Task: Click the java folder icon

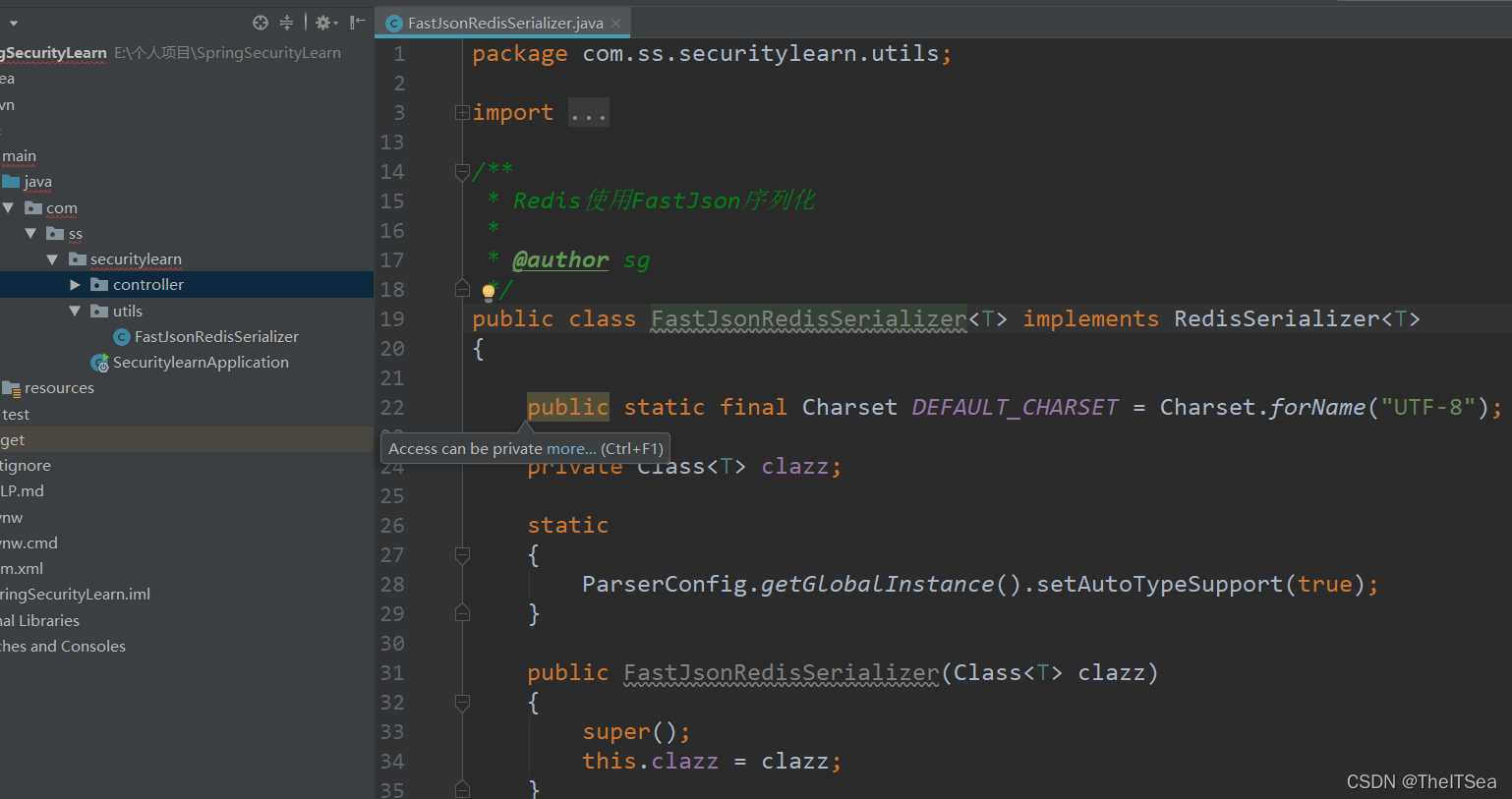Action: (11, 182)
